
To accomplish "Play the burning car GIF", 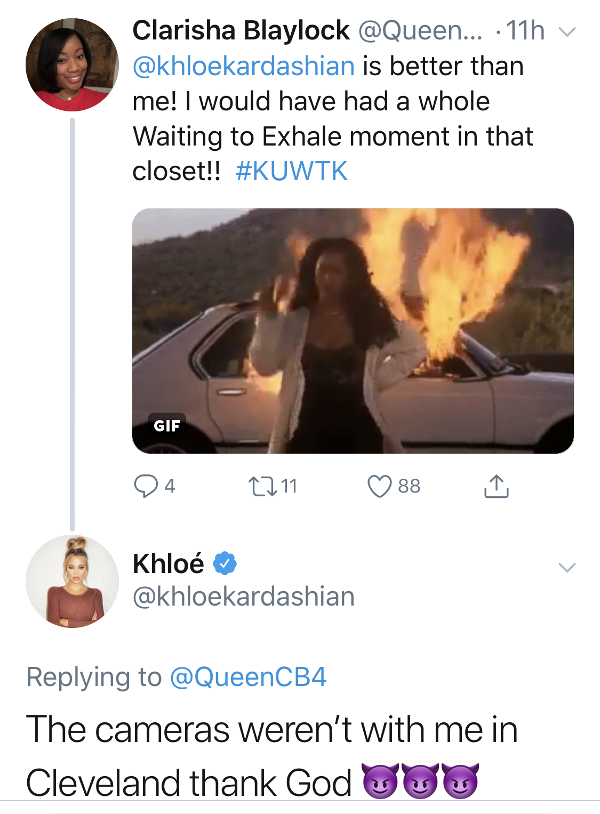I will [x=353, y=331].
